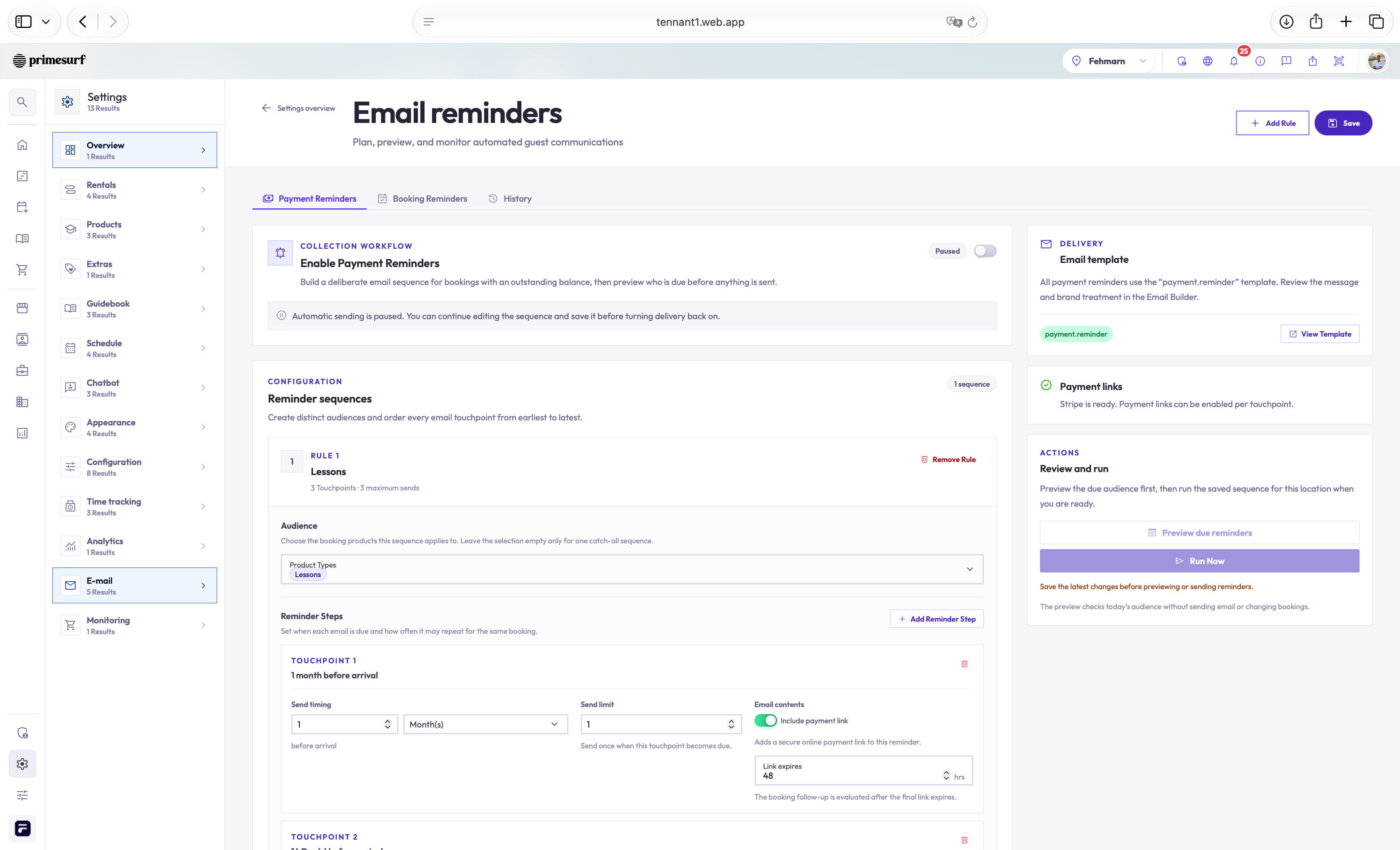Click the search icon in the left rail
This screenshot has height=850, width=1400.
[22, 102]
